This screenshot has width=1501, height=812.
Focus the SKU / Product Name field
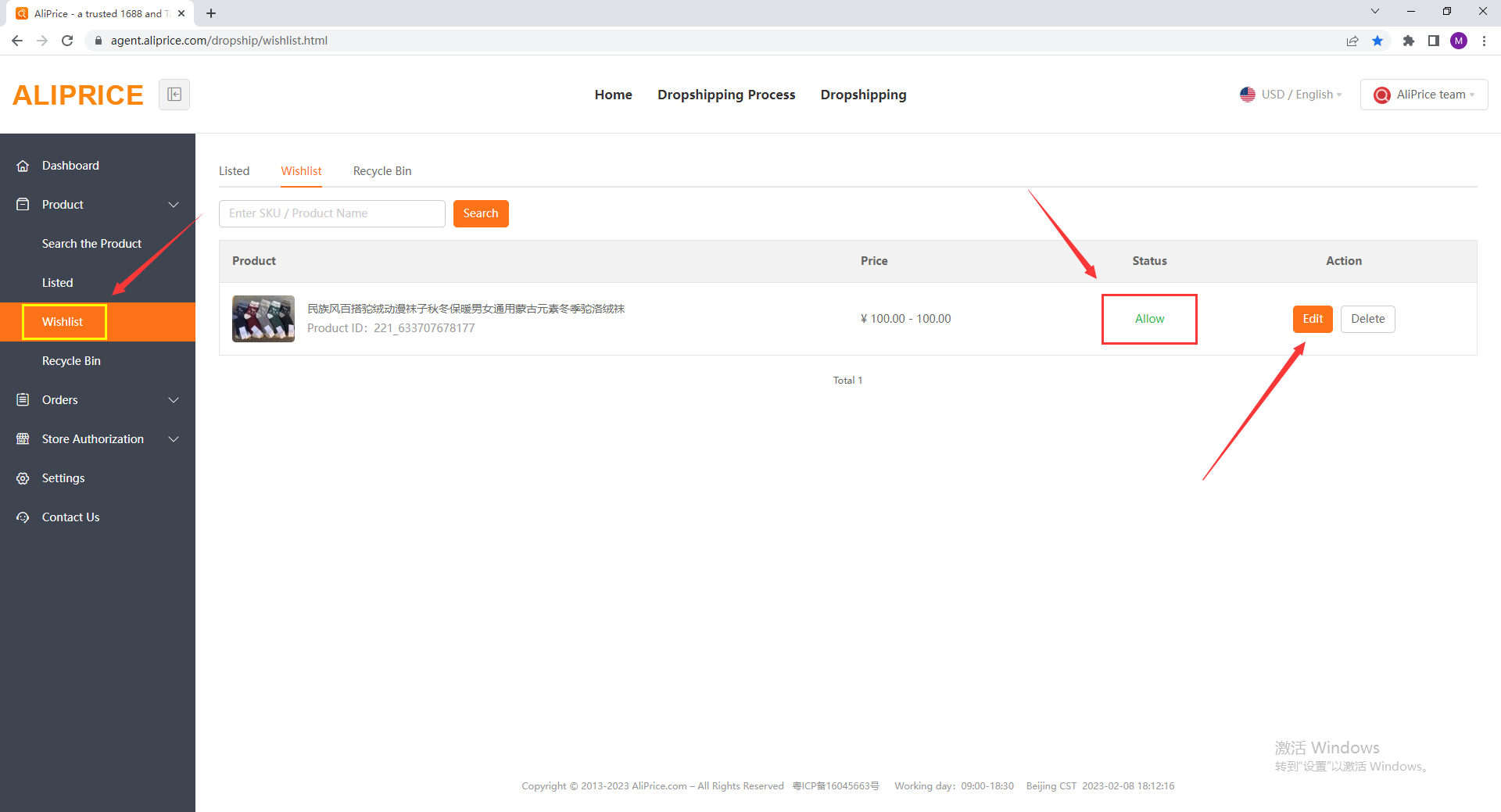click(x=332, y=213)
